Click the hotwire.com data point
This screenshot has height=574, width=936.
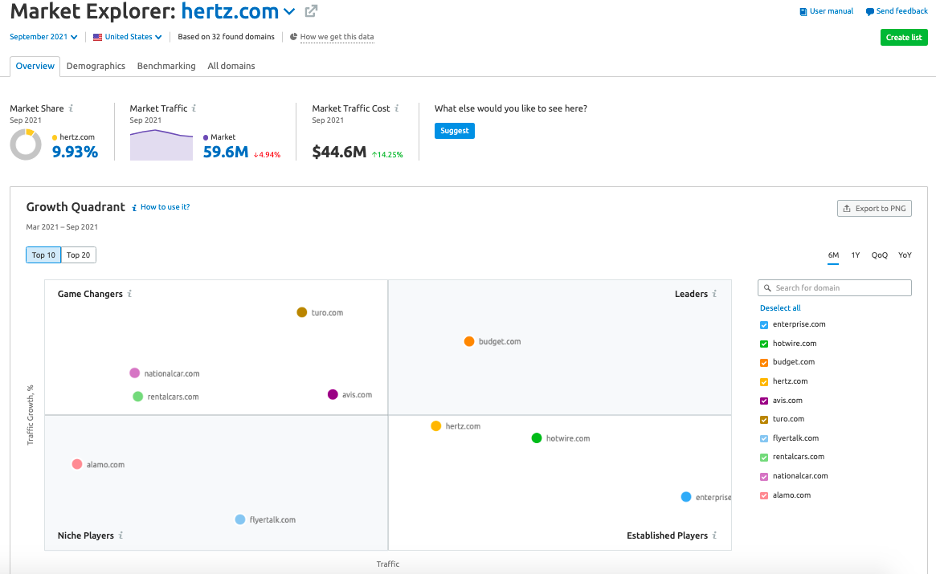pyautogui.click(x=536, y=438)
